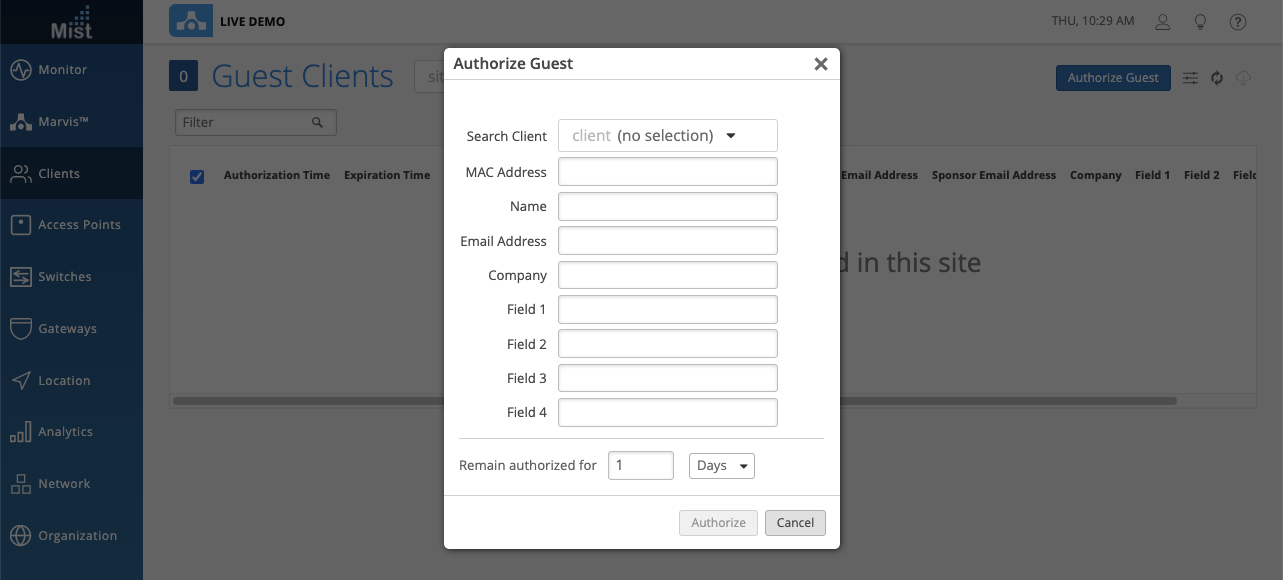Click the MAC Address input field

coord(667,172)
